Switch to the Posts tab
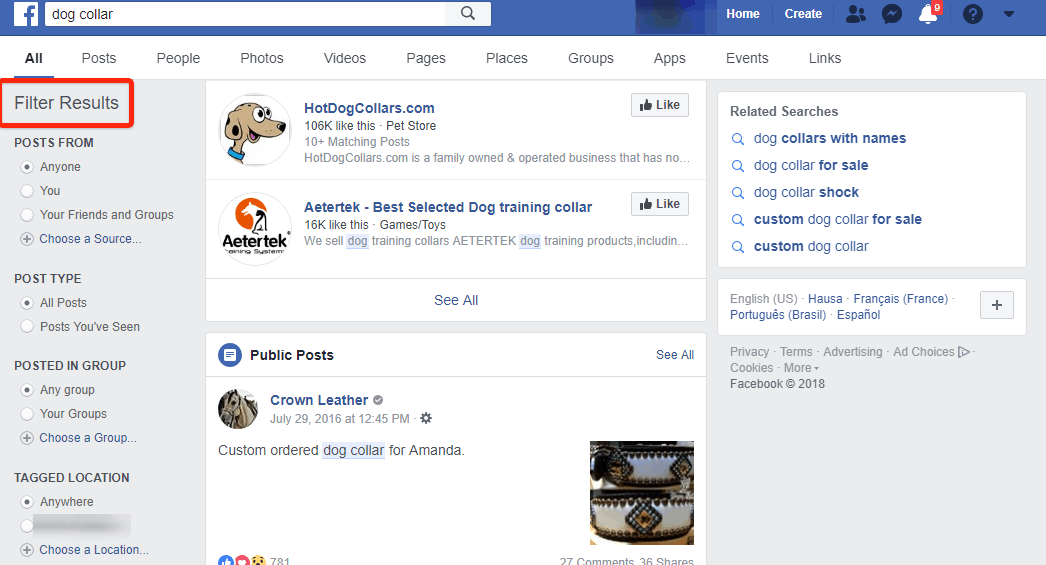Viewport: 1046px width, 565px height. click(99, 58)
